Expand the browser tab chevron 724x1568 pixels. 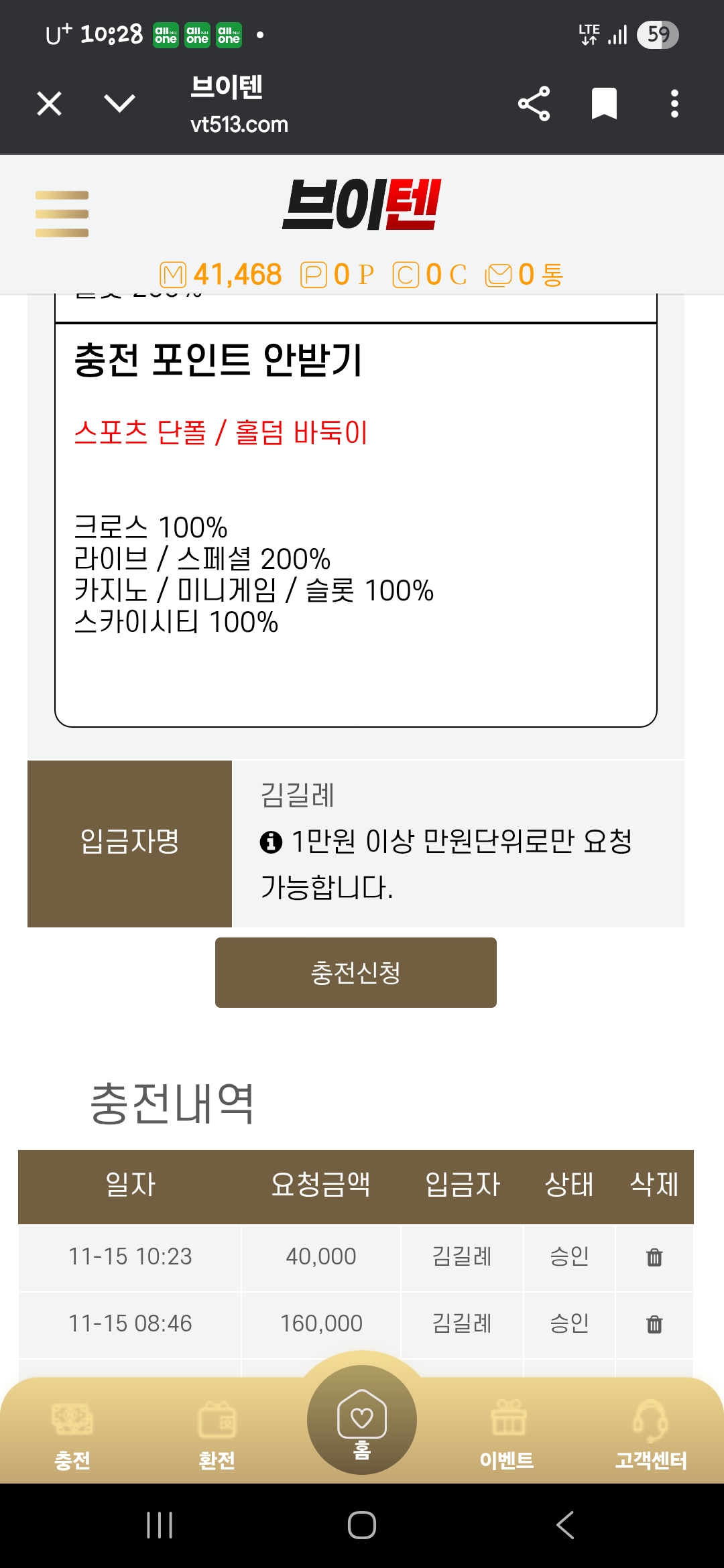(x=120, y=103)
